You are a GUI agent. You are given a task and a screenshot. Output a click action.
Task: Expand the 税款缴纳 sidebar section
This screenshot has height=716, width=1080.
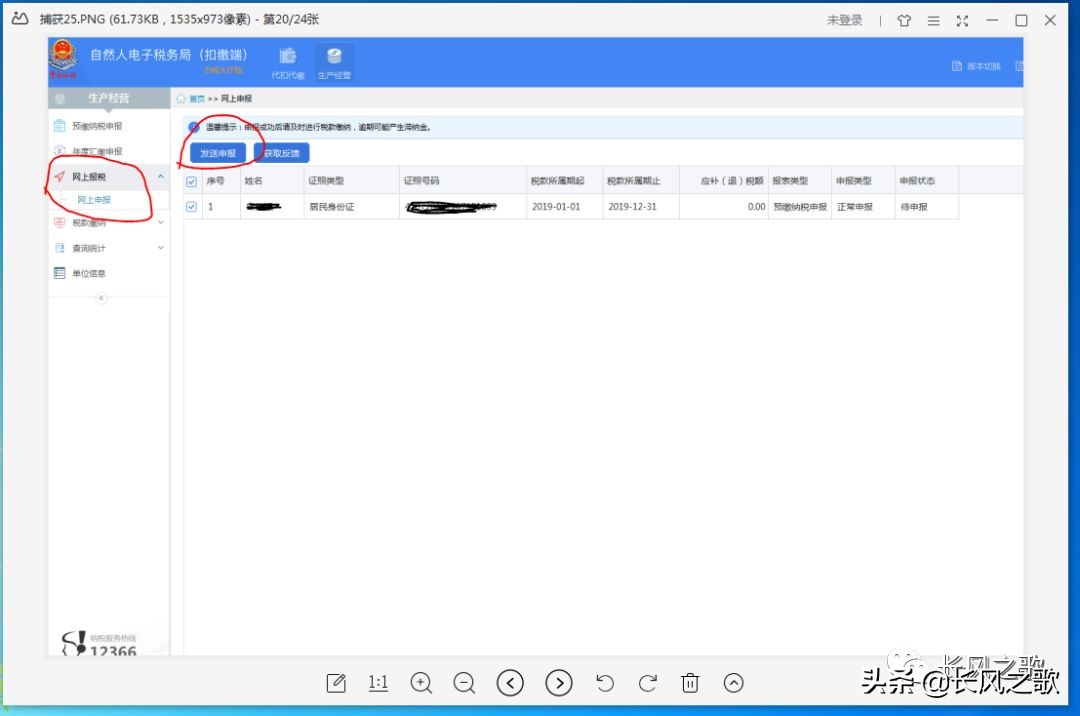coord(160,222)
